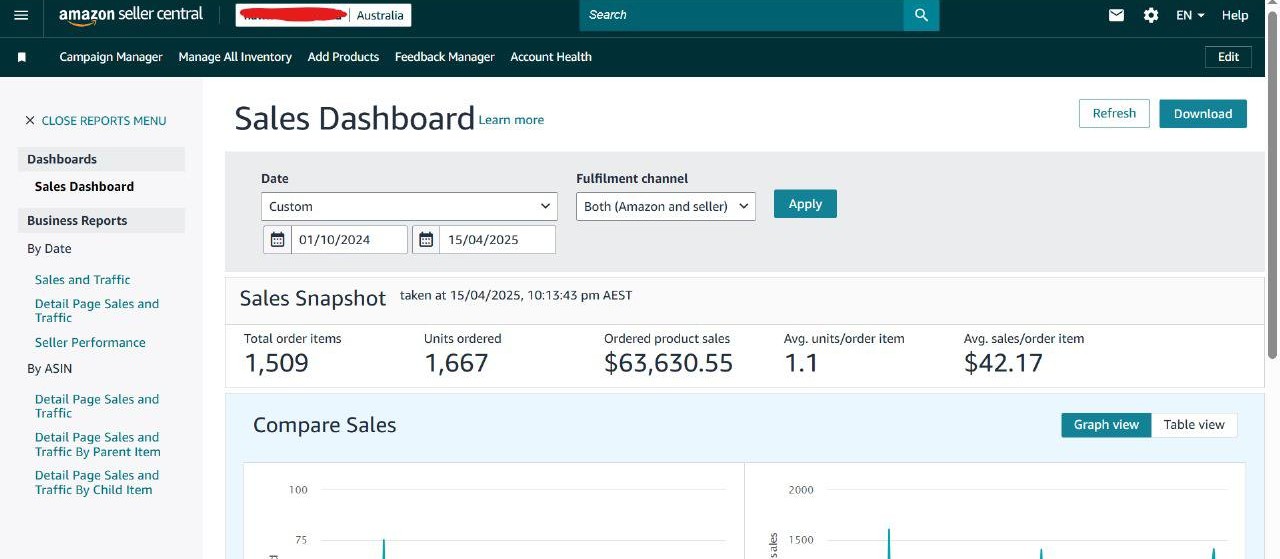Click the bookmark icon in navigation bar
1280x559 pixels.
pyautogui.click(x=21, y=57)
